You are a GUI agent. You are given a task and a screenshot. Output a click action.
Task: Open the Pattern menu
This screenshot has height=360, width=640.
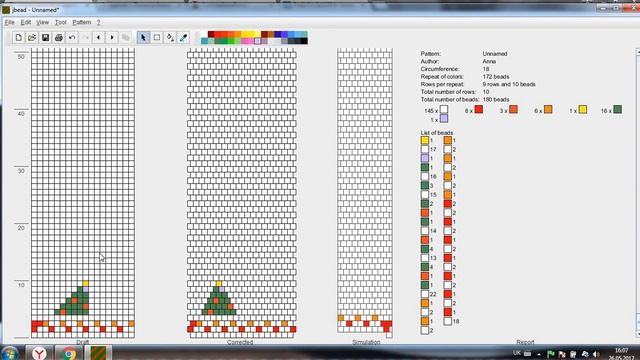point(82,22)
